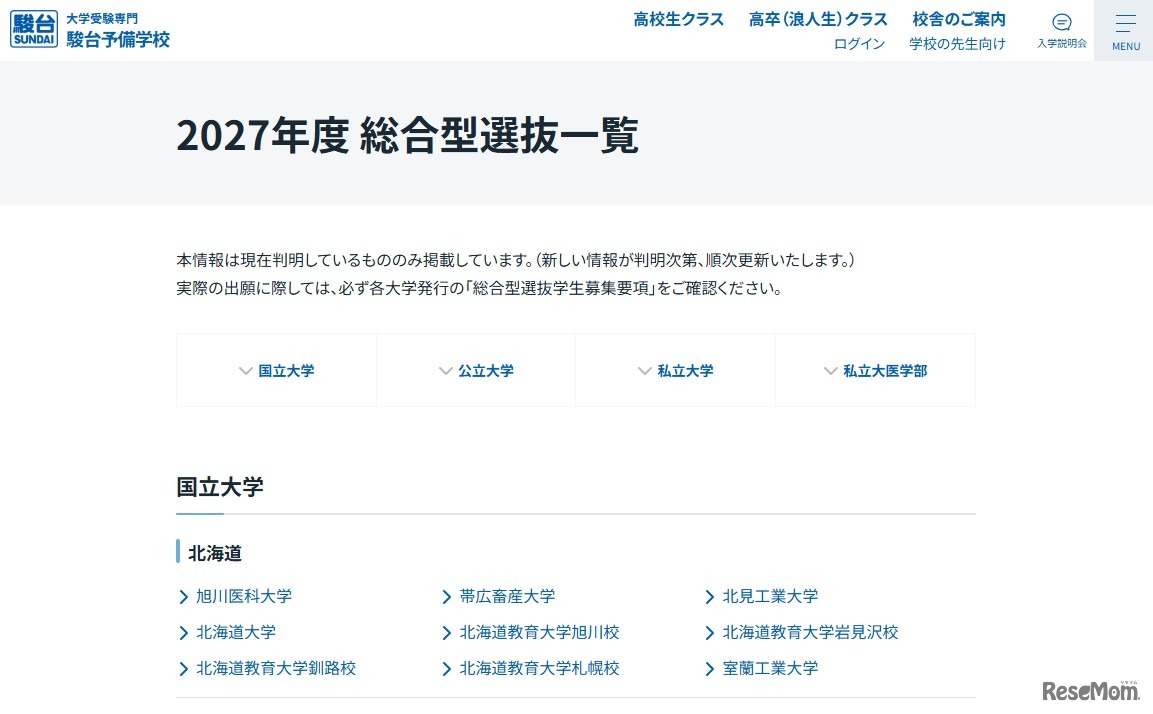Click the 入学説明会 label text
Image resolution: width=1153 pixels, height=714 pixels.
click(1061, 43)
